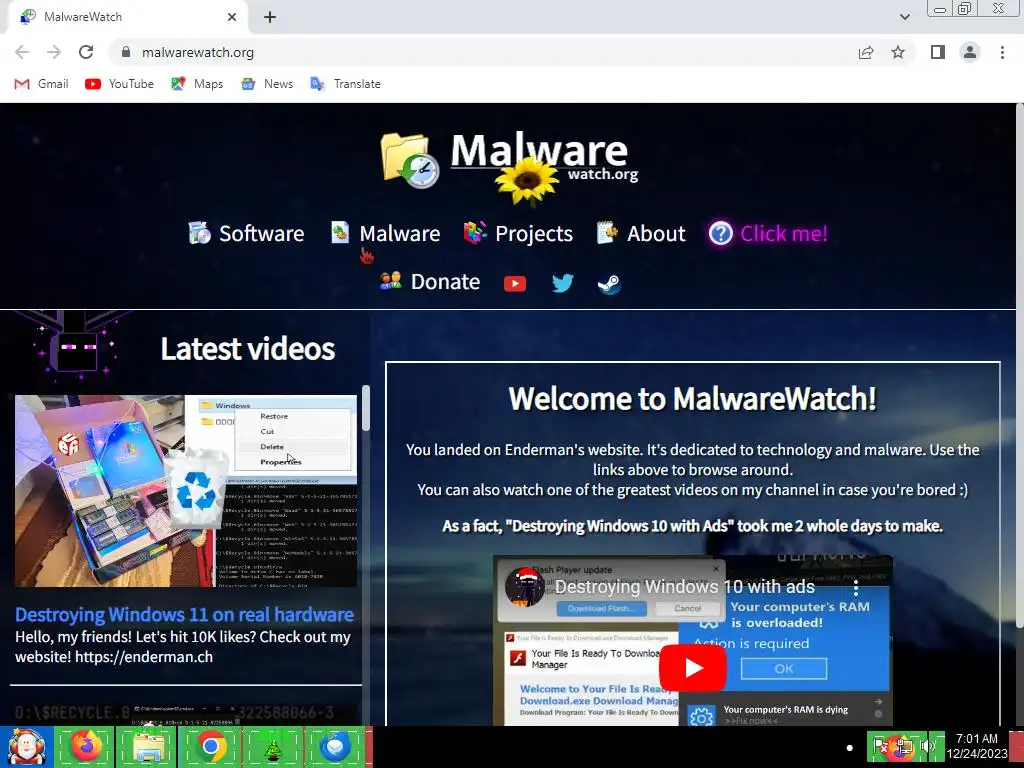Open the Gmail bookmark
Image resolution: width=1024 pixels, height=768 pixels.
pos(41,84)
